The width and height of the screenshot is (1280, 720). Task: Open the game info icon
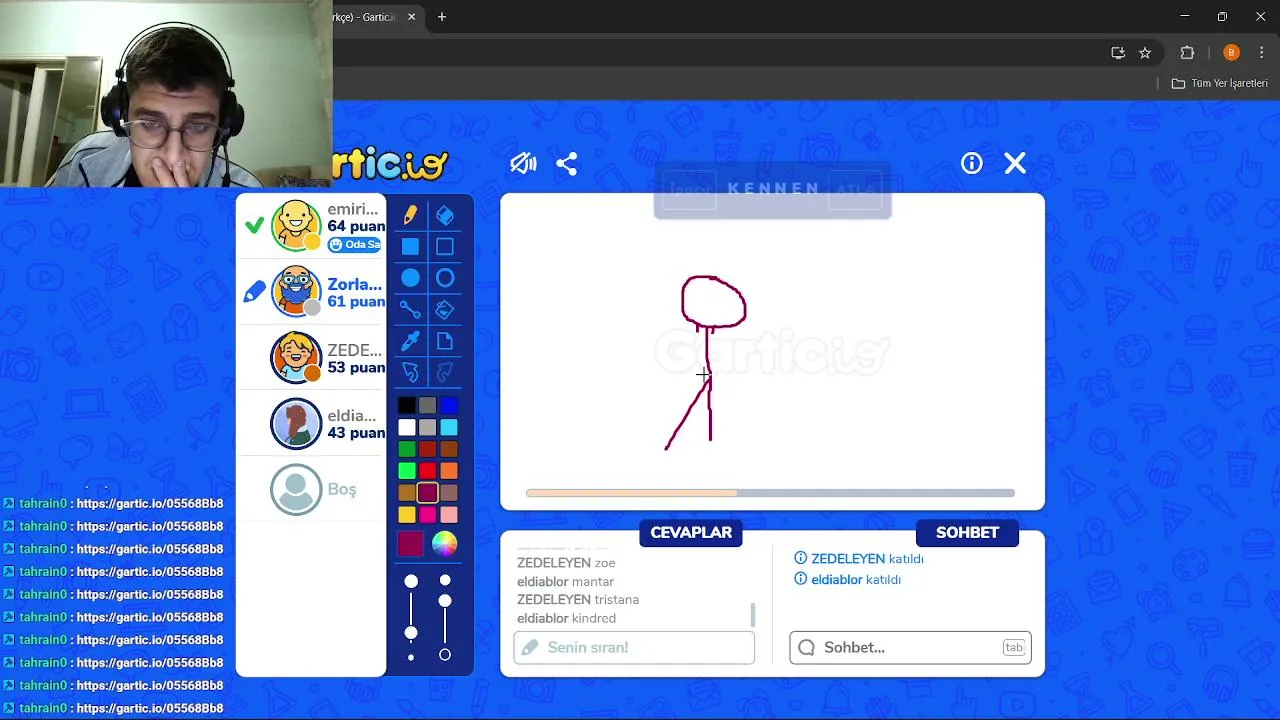(972, 163)
